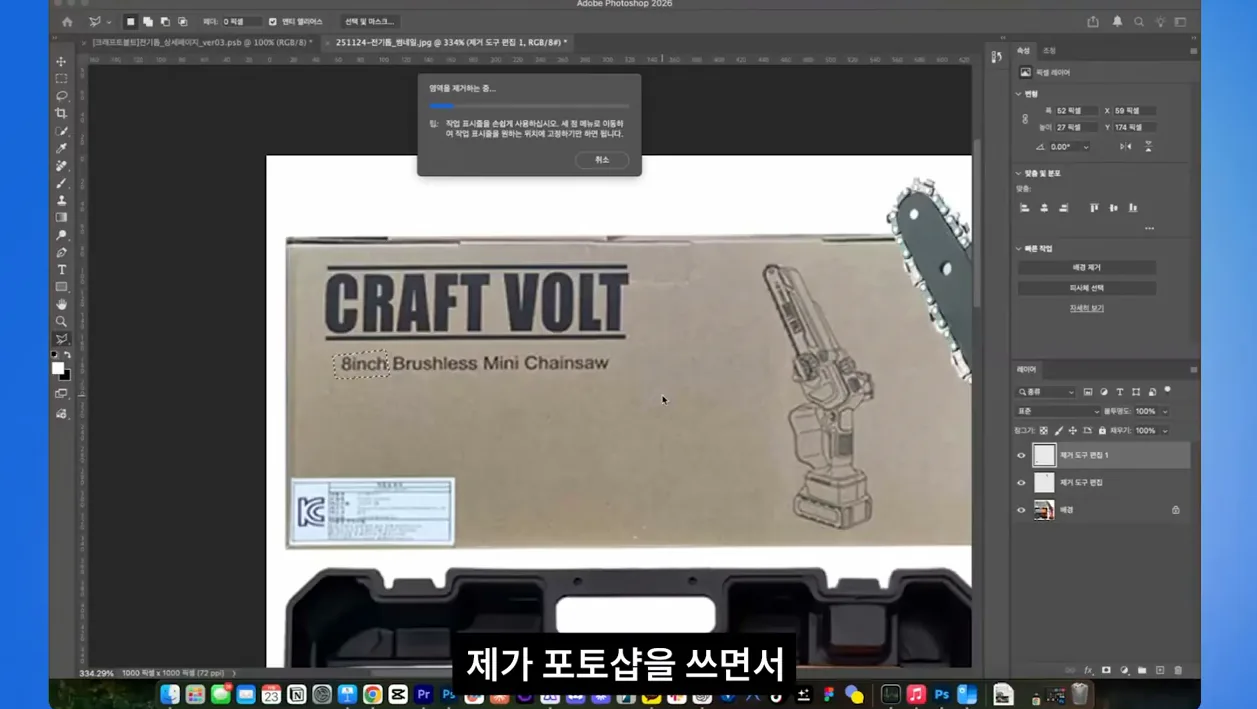
Task: Select the Type tool
Action: tap(61, 270)
